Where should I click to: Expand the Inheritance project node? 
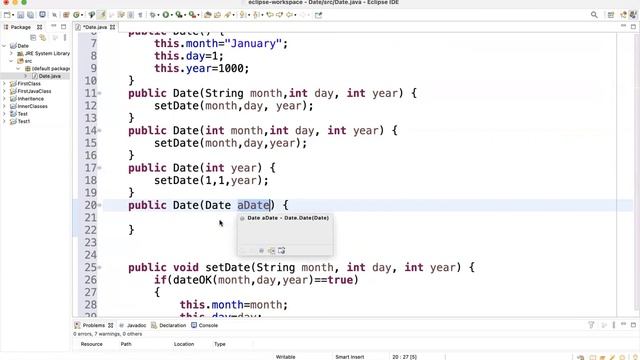pyautogui.click(x=4, y=98)
